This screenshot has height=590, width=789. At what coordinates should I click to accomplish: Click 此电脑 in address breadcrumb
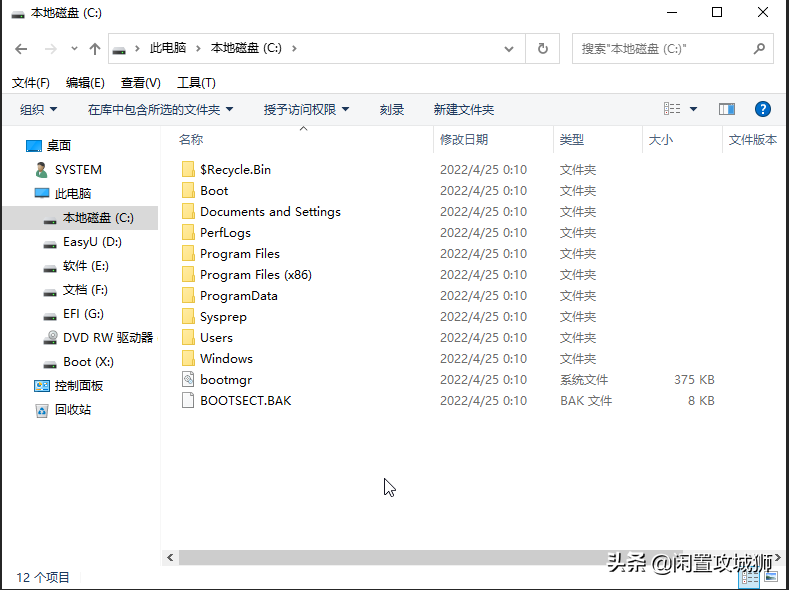tap(168, 48)
